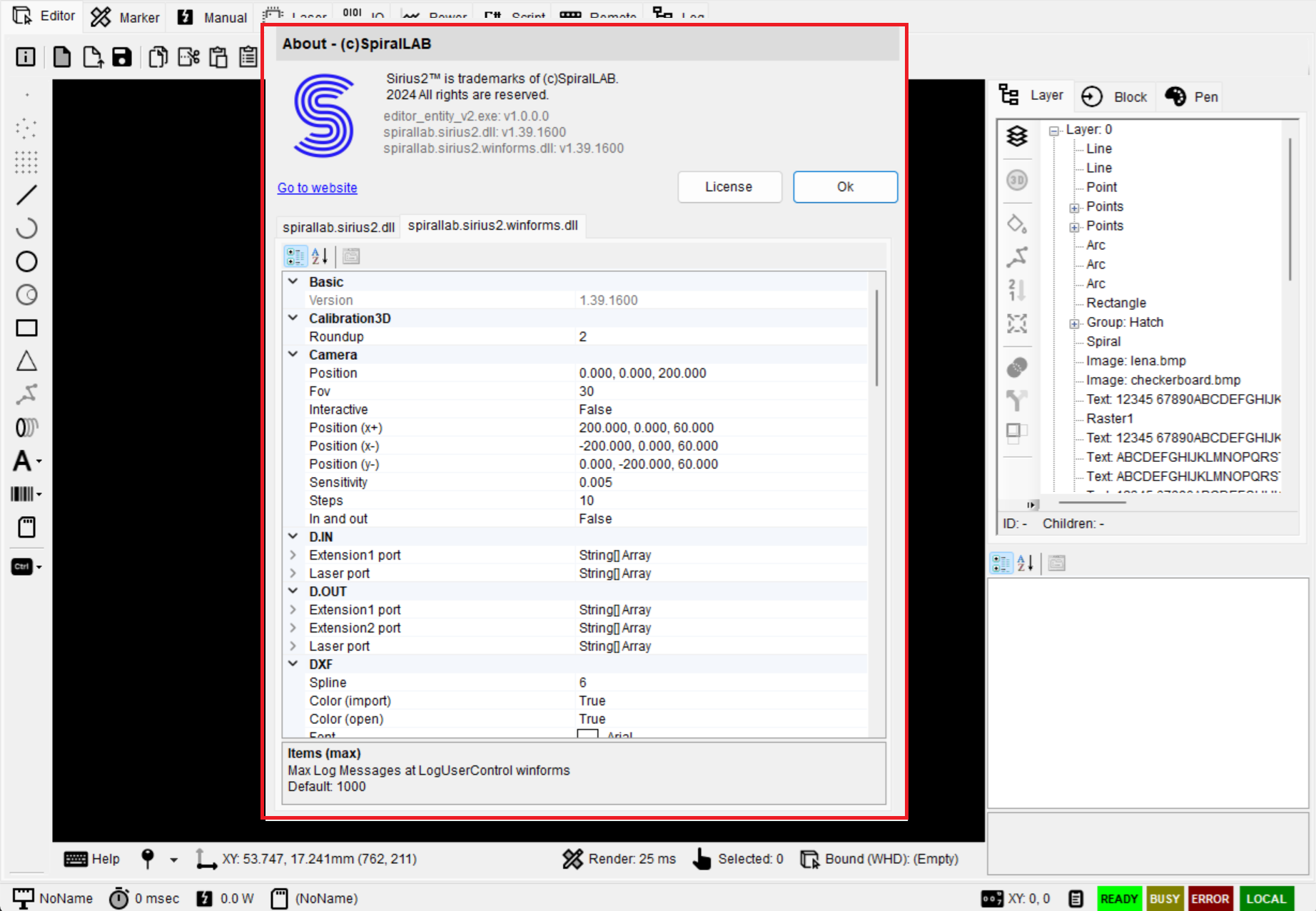Toggle alphabetical sort in right property panel
Viewport: 1316px width, 911px height.
pos(1026,563)
